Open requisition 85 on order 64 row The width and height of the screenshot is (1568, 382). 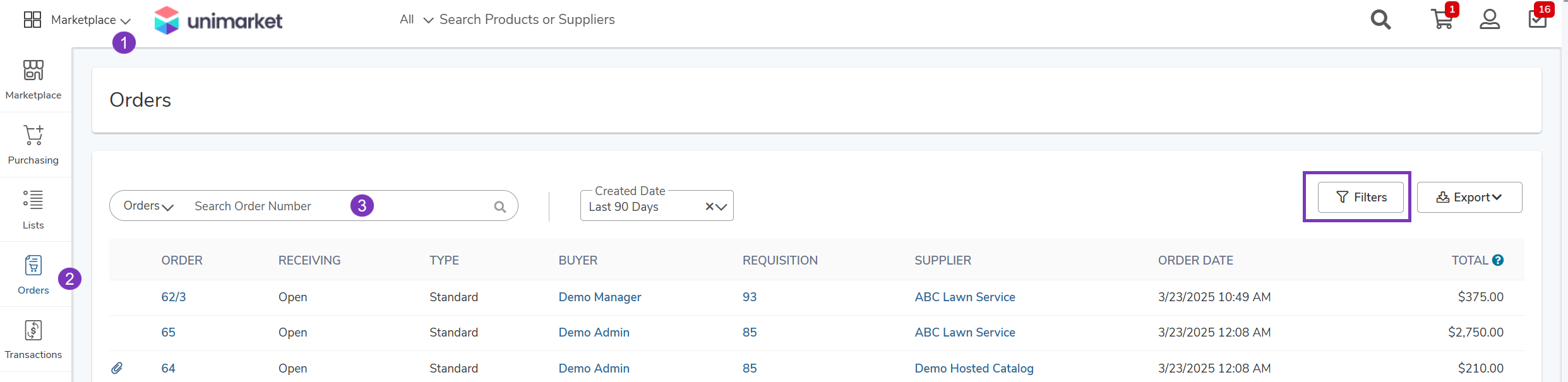[x=750, y=368]
